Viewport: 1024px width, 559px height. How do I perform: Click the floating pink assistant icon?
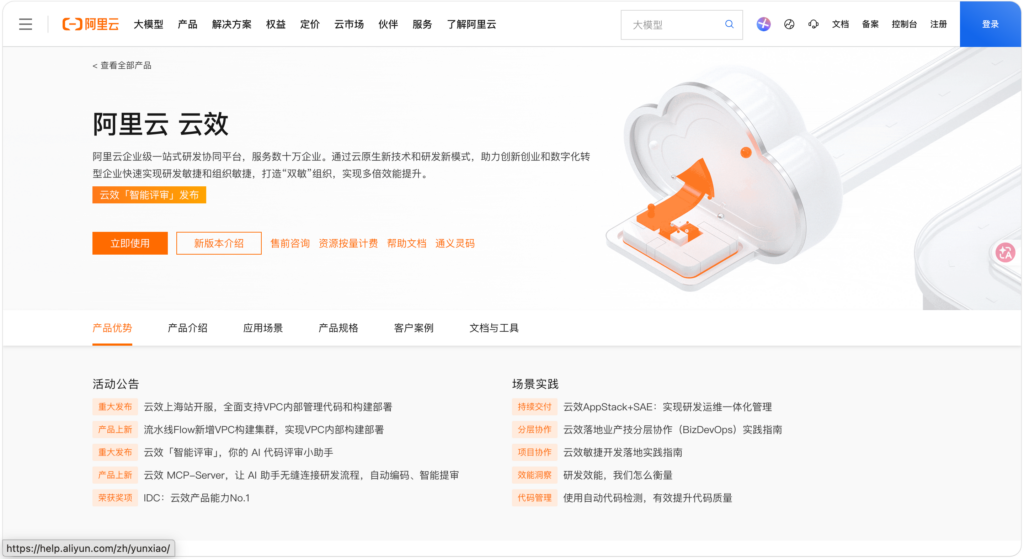pos(1006,252)
